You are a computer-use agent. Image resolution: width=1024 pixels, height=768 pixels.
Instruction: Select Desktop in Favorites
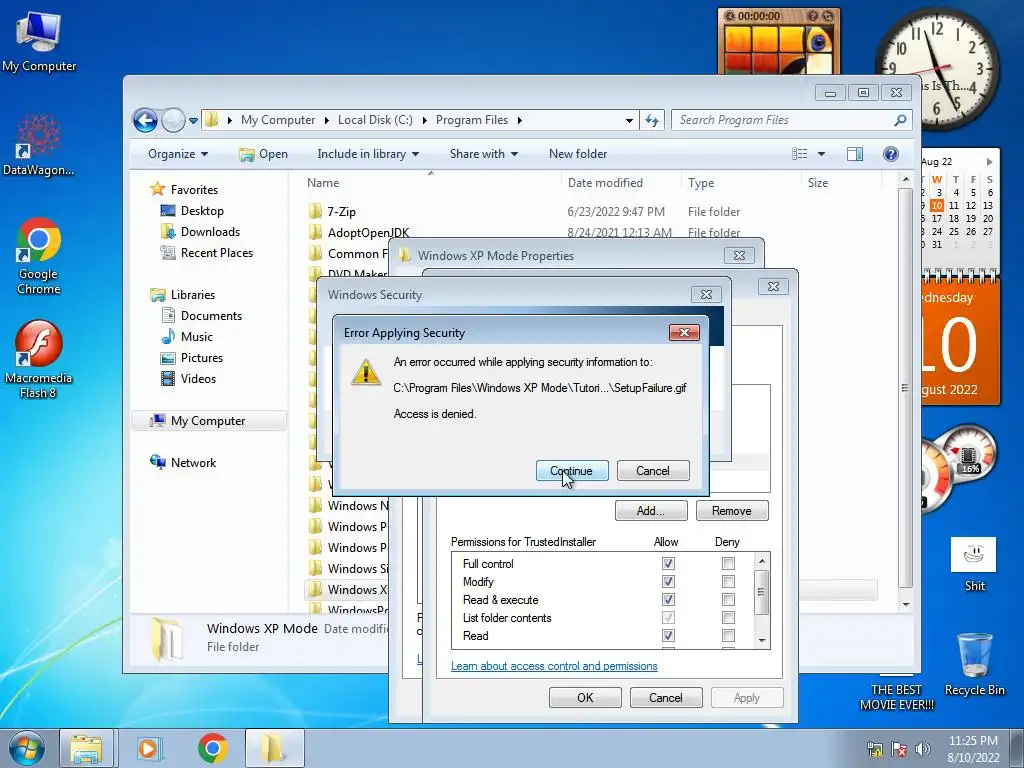(202, 211)
